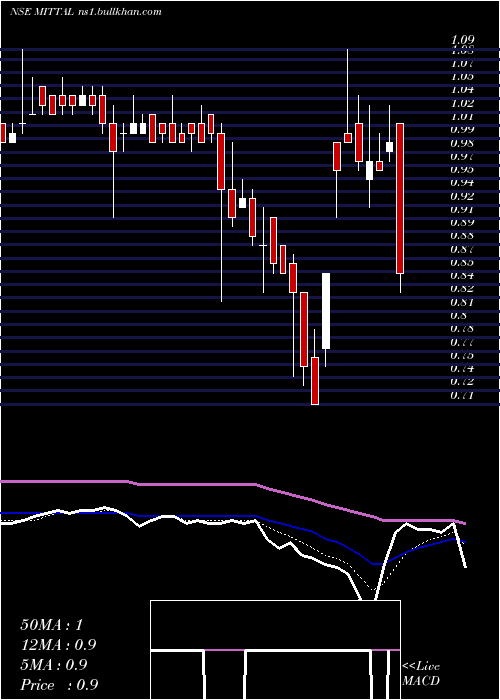Click the Price : 0.9 label
This screenshot has height=700, width=500.
pyautogui.click(x=59, y=685)
